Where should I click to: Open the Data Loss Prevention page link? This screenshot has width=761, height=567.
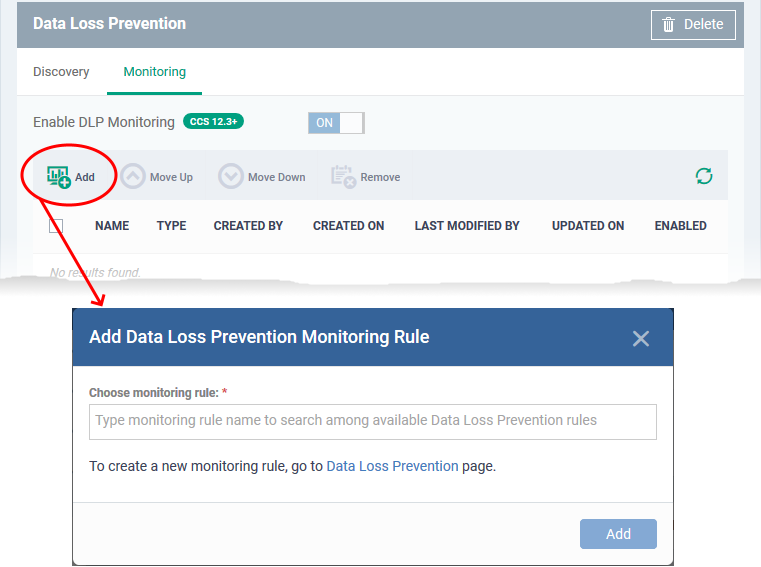coord(392,466)
